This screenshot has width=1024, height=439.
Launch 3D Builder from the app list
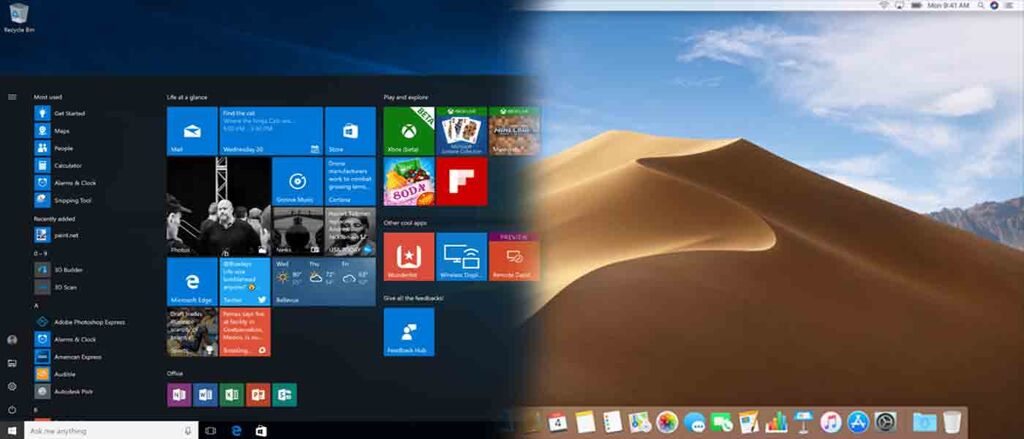59,269
